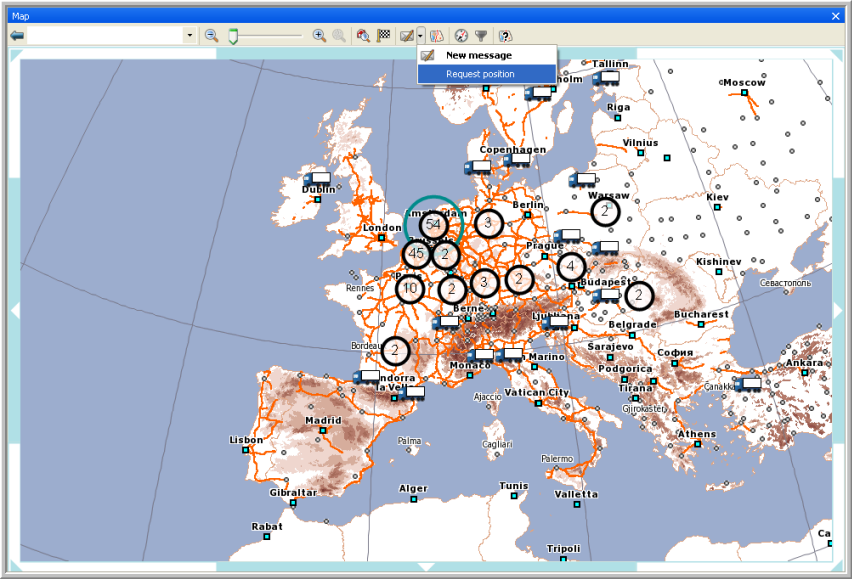This screenshot has width=852, height=579.
Task: Click the compass icon in toolbar
Action: click(461, 35)
